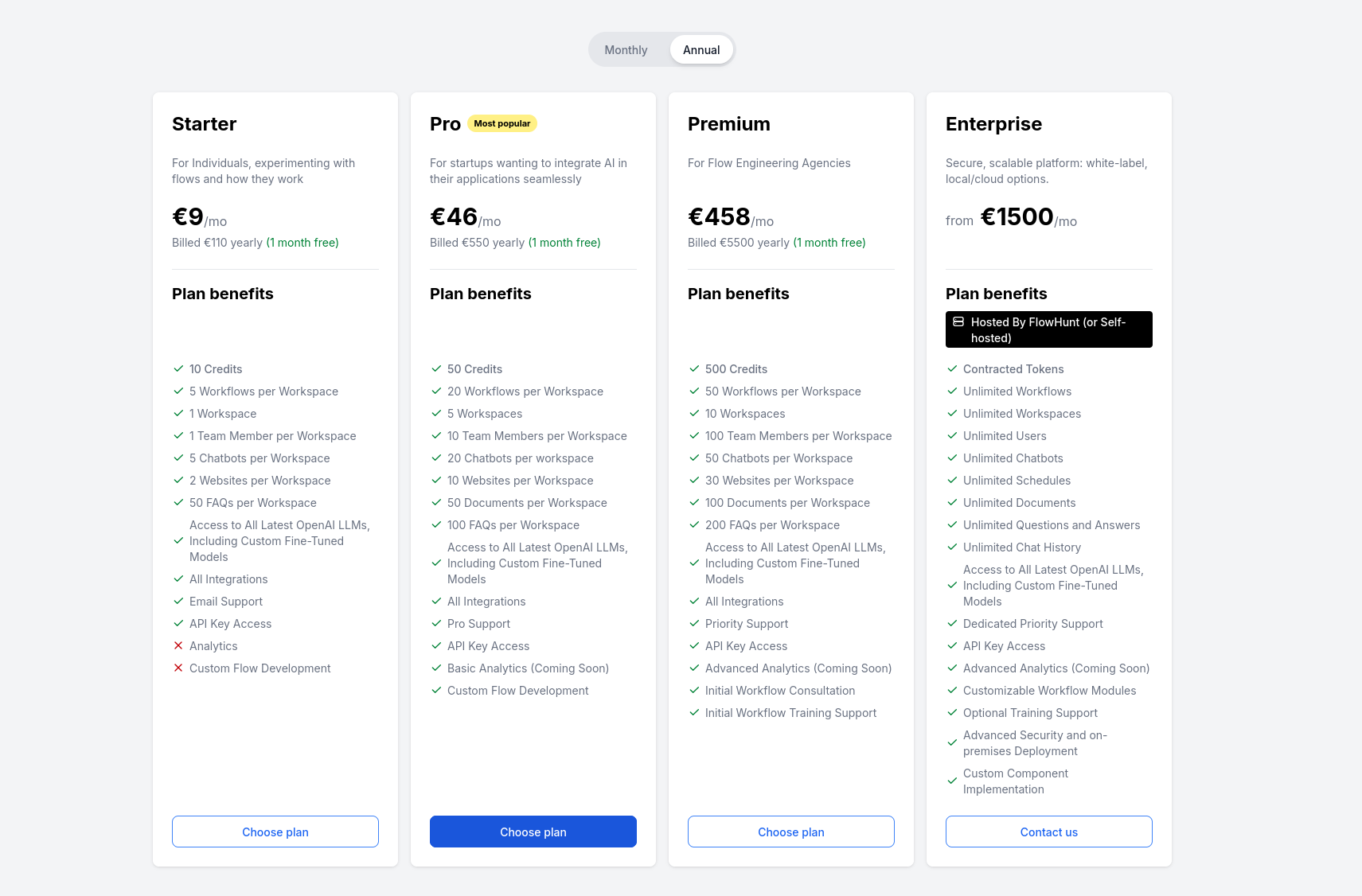The width and height of the screenshot is (1362, 896).
Task: Click the Premium €458 price
Action: [720, 216]
